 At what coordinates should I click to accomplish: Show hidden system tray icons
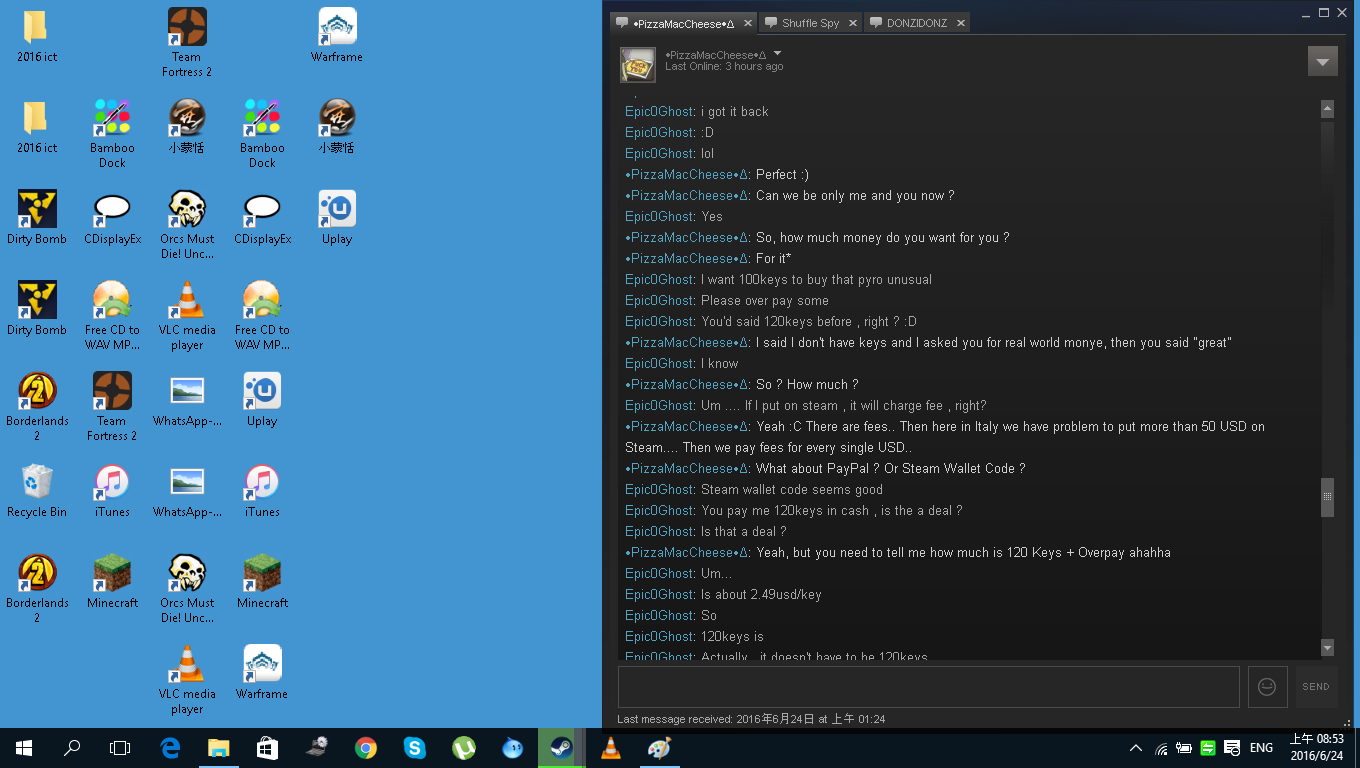(1136, 748)
